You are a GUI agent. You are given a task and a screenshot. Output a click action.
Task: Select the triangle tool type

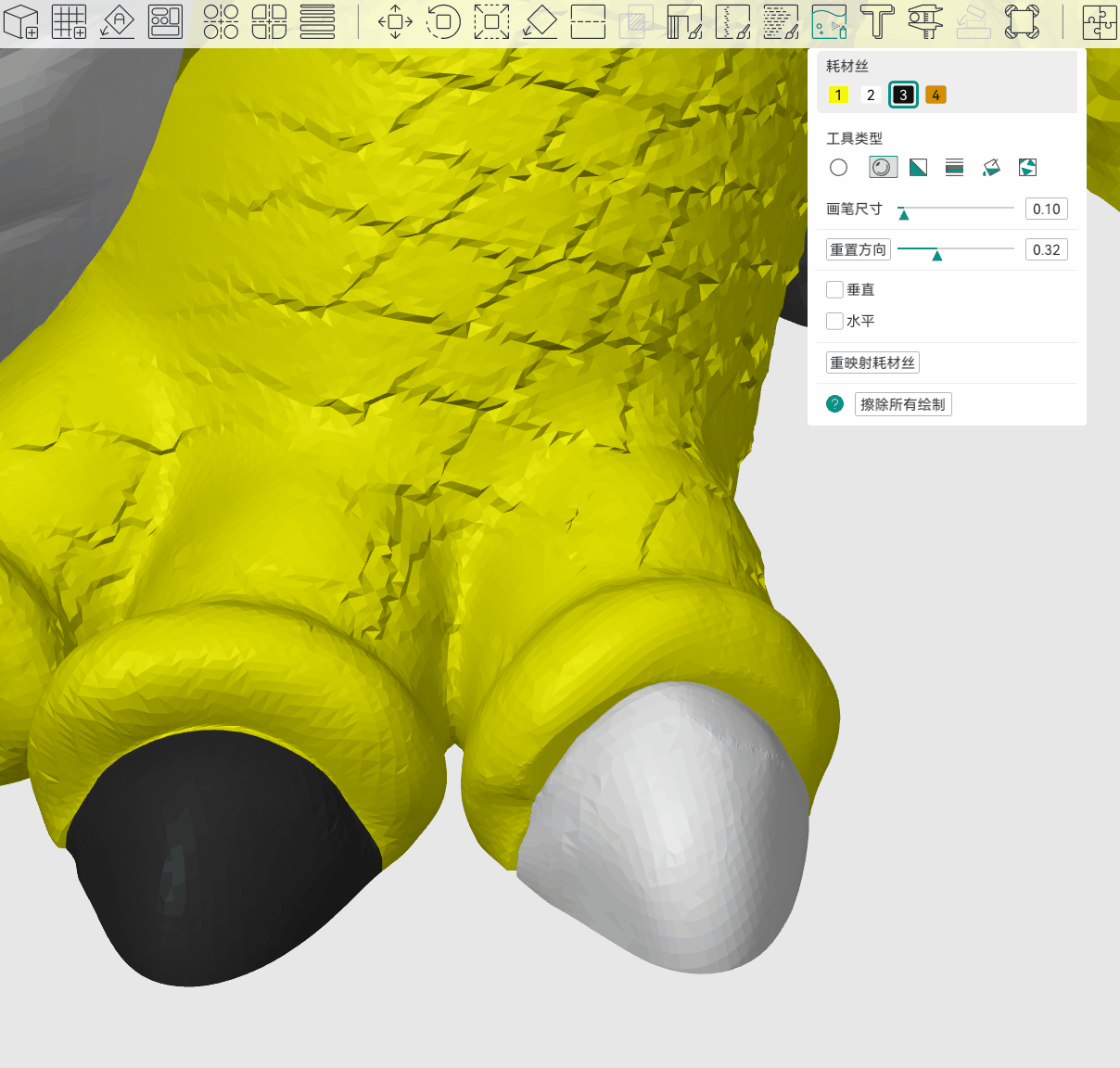[x=918, y=167]
